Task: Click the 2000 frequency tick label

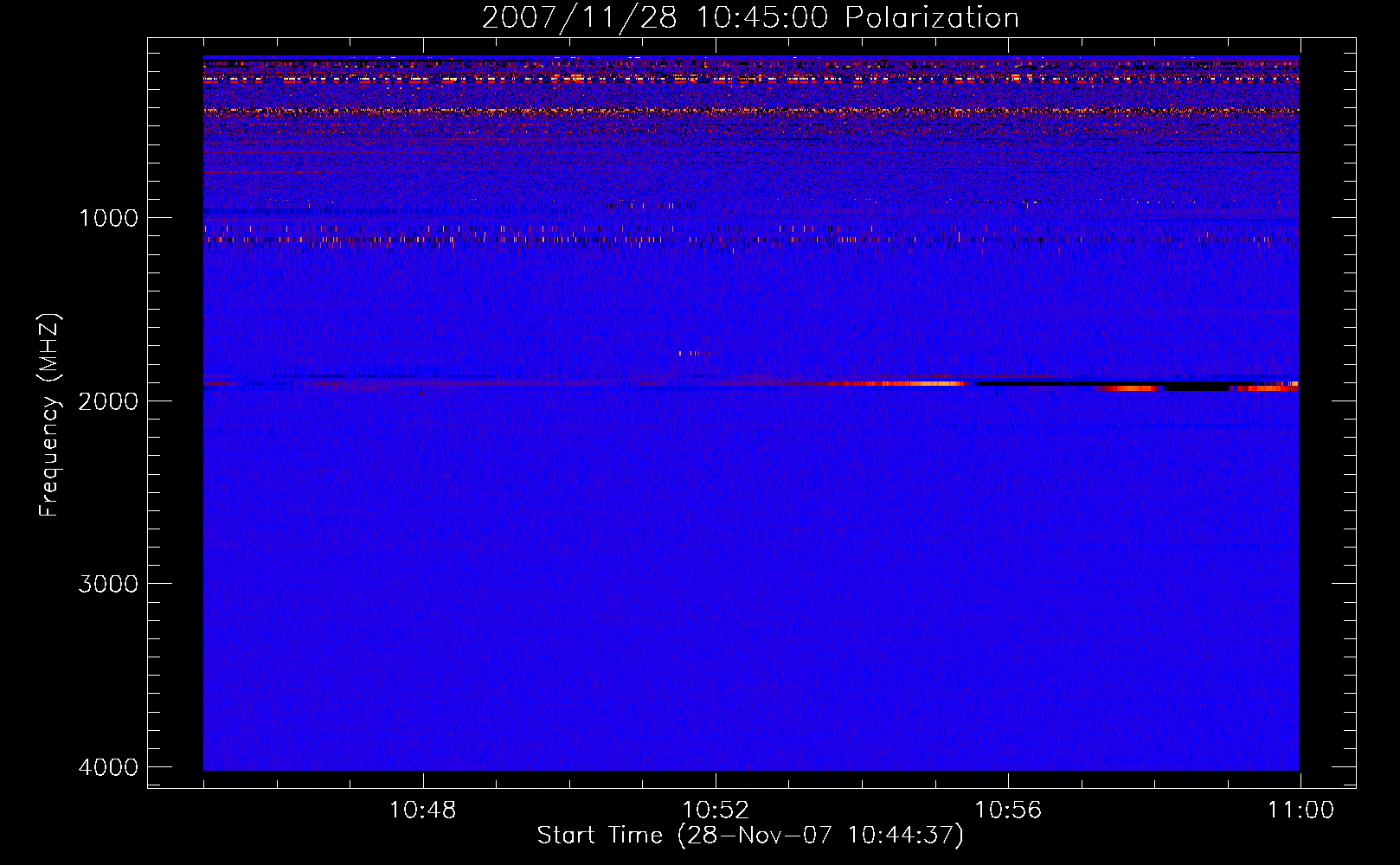Action: point(108,400)
